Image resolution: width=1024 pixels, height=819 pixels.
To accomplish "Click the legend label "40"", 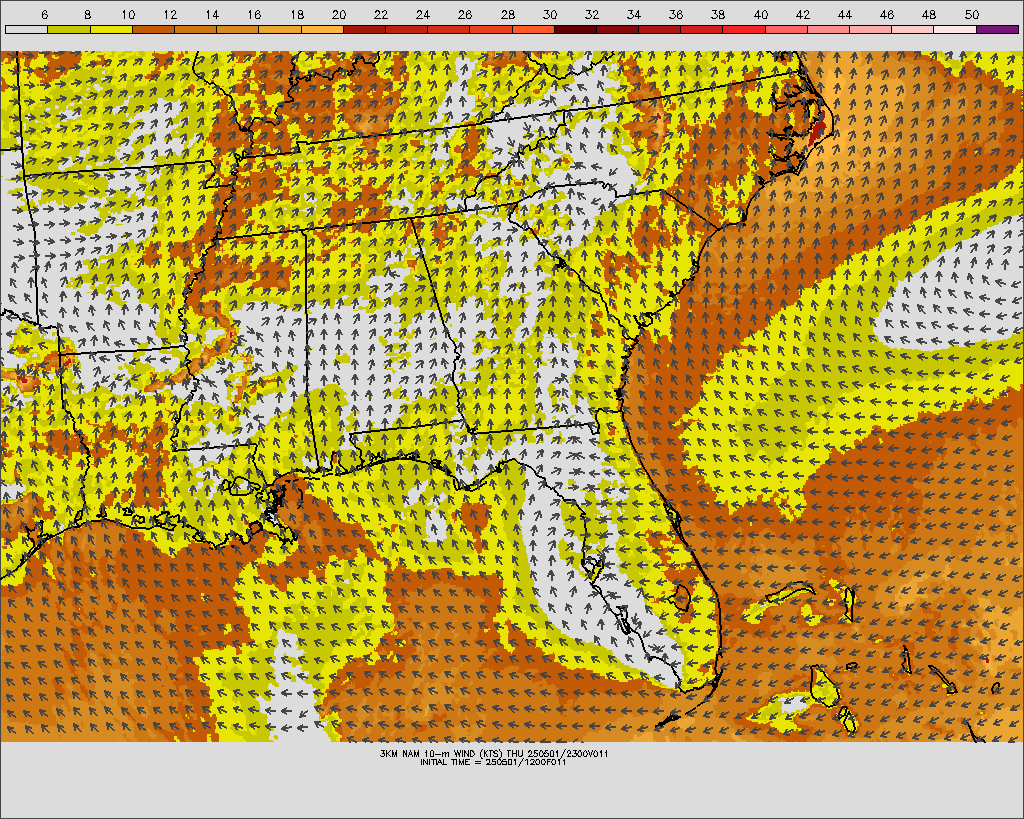I will 761,14.
